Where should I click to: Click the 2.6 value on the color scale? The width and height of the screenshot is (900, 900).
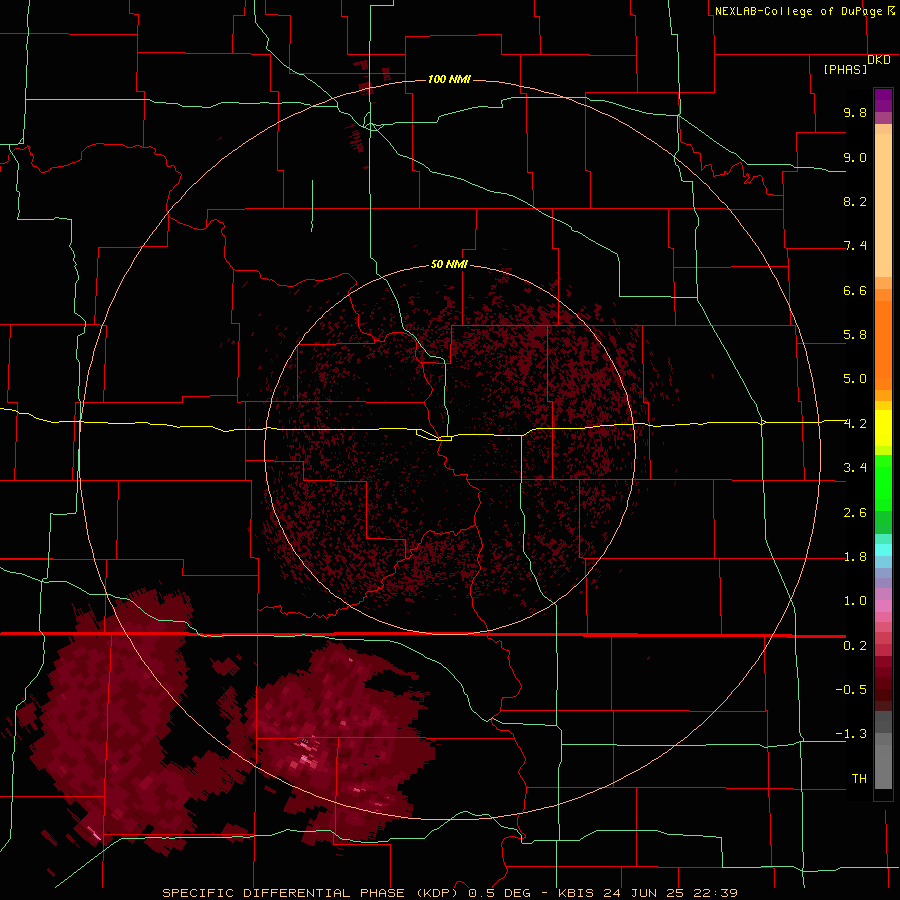[855, 513]
